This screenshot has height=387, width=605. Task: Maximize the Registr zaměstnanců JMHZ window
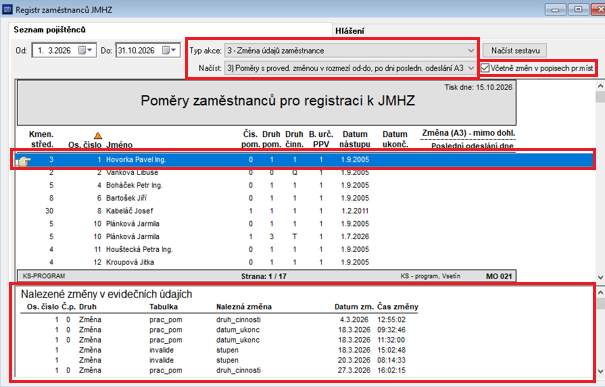tap(578, 9)
